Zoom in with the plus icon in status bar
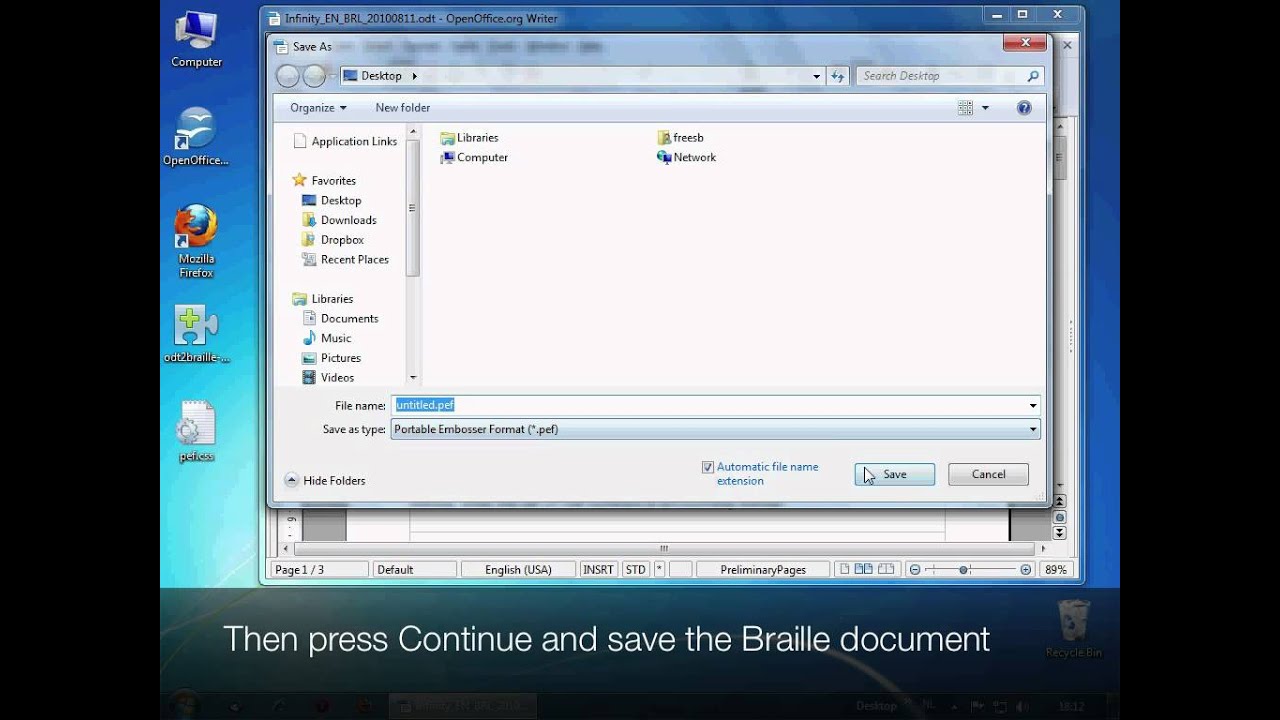 click(x=1025, y=570)
